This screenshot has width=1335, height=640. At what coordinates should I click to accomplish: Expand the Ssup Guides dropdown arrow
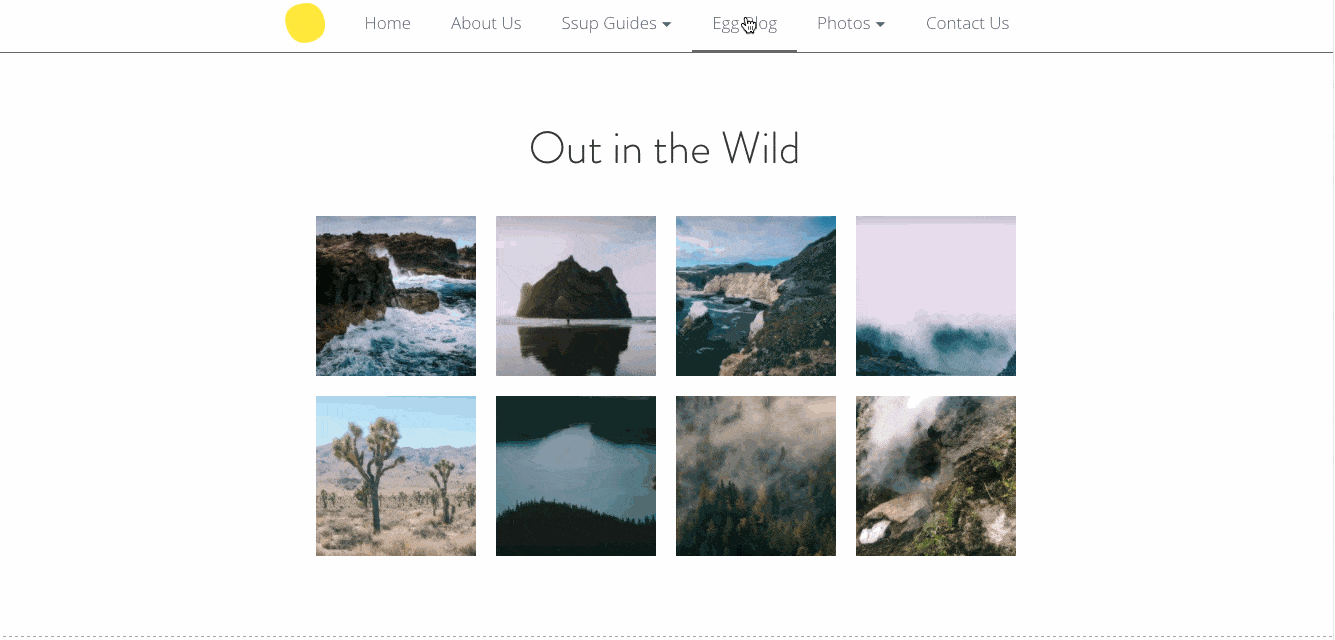[x=667, y=24]
